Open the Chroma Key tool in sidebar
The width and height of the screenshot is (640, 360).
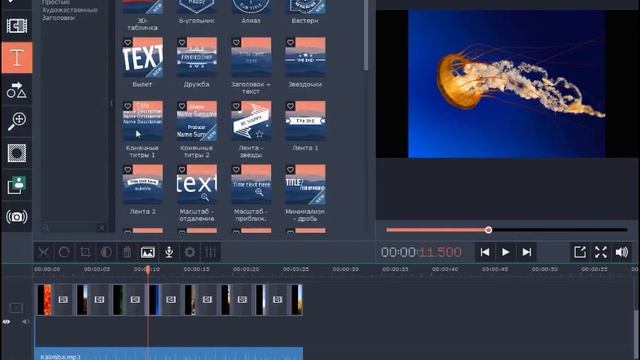coord(17,185)
